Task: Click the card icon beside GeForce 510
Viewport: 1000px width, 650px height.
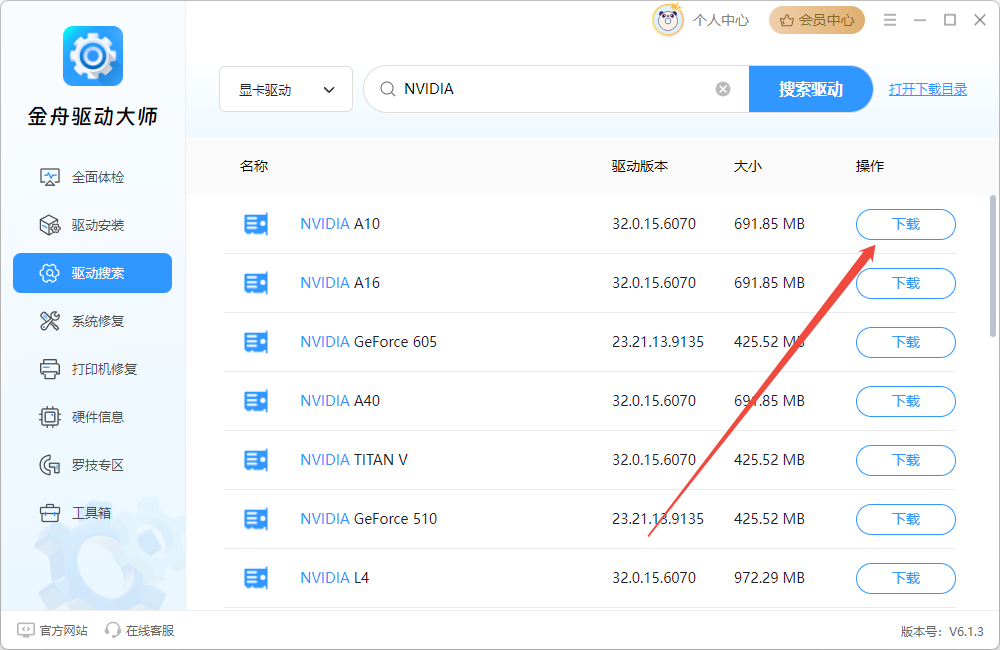Action: [256, 519]
